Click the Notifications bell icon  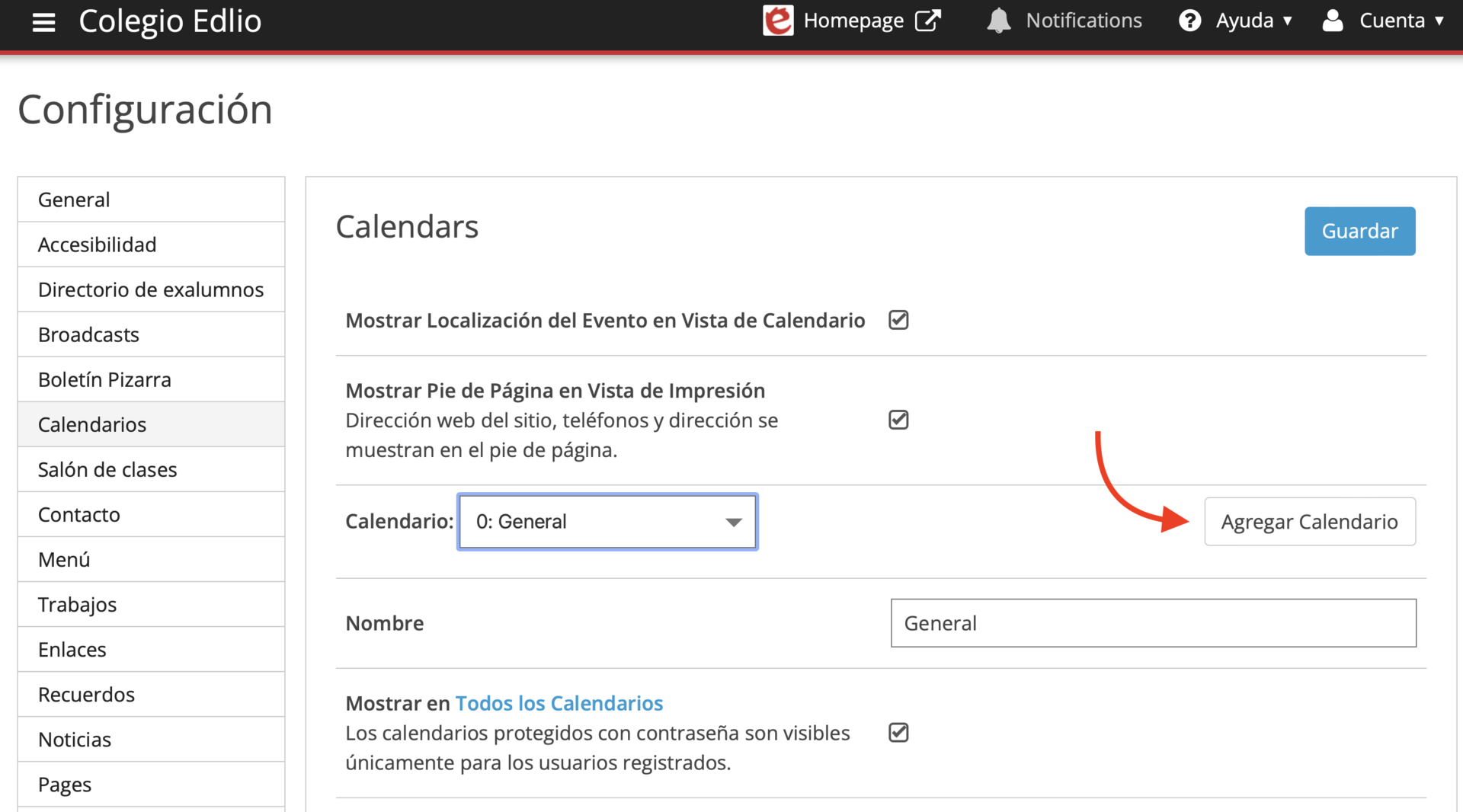998,21
